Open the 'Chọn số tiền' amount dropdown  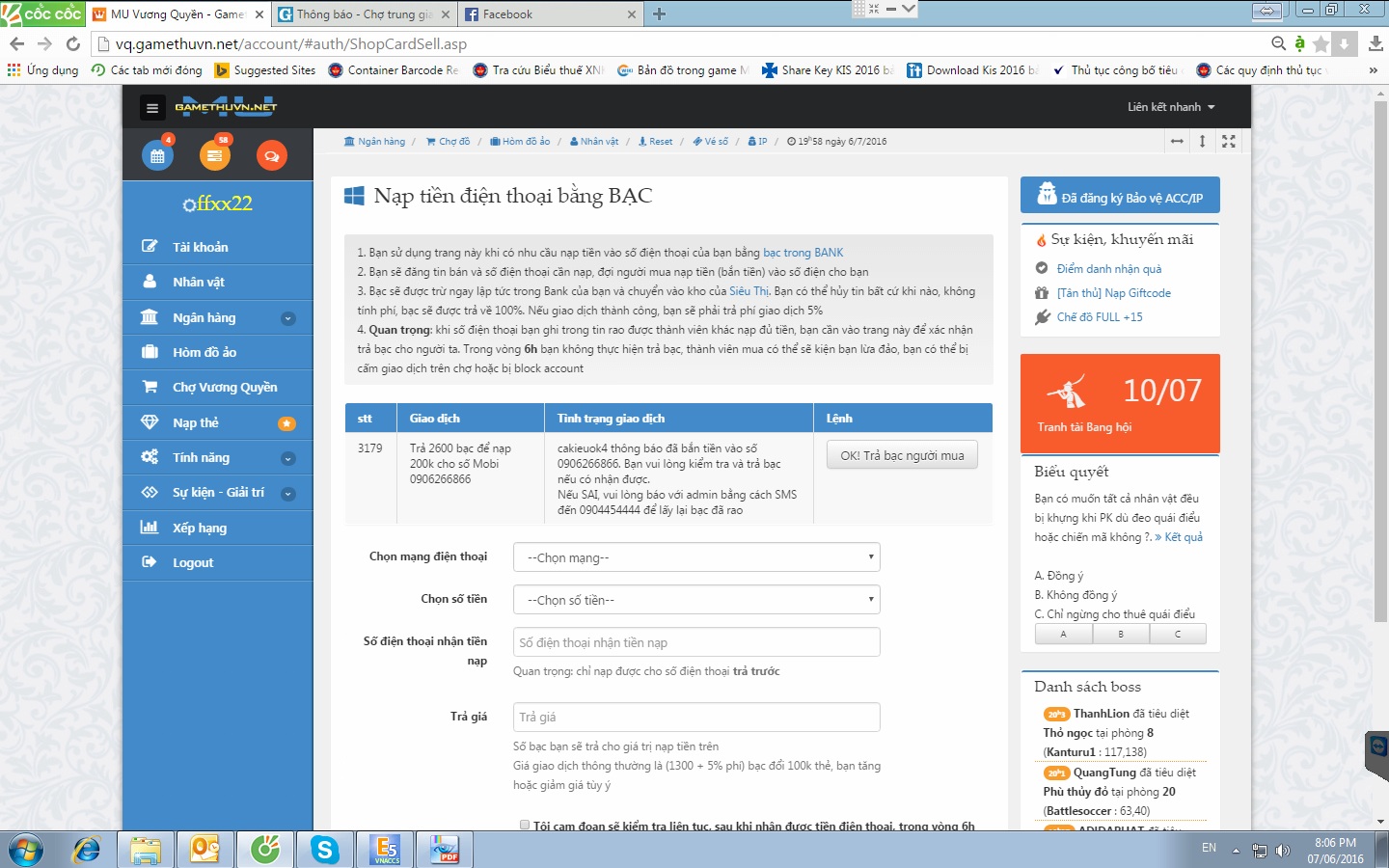coord(696,600)
